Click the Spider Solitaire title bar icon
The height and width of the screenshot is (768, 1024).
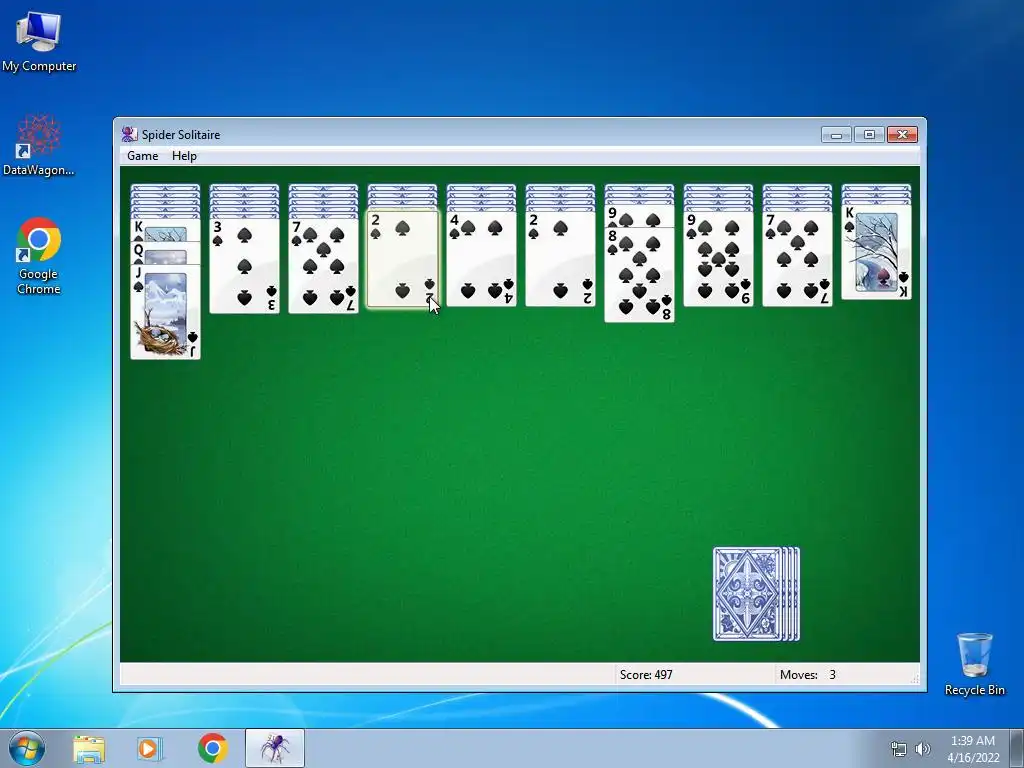pyautogui.click(x=129, y=135)
